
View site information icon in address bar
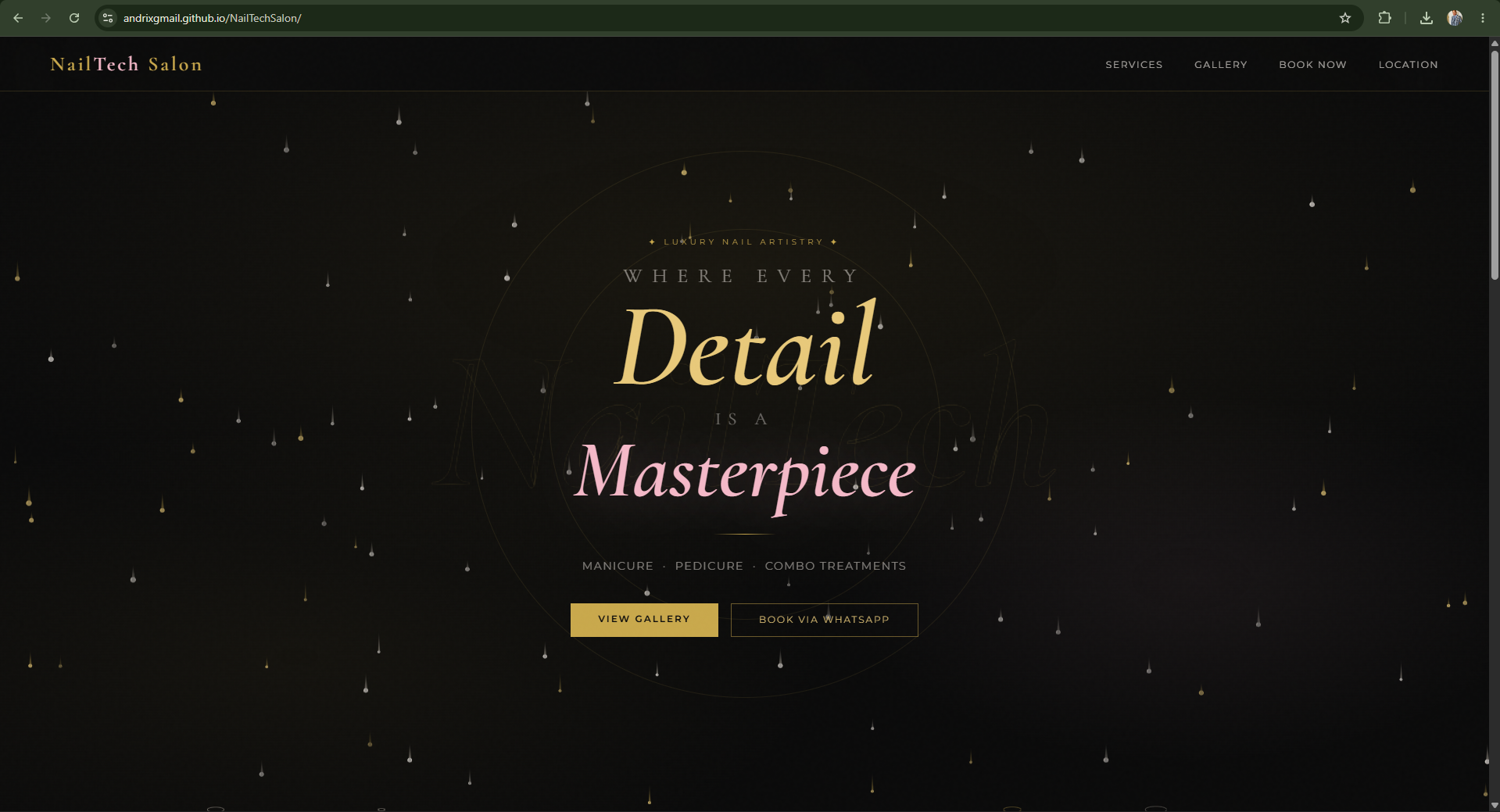point(109,18)
